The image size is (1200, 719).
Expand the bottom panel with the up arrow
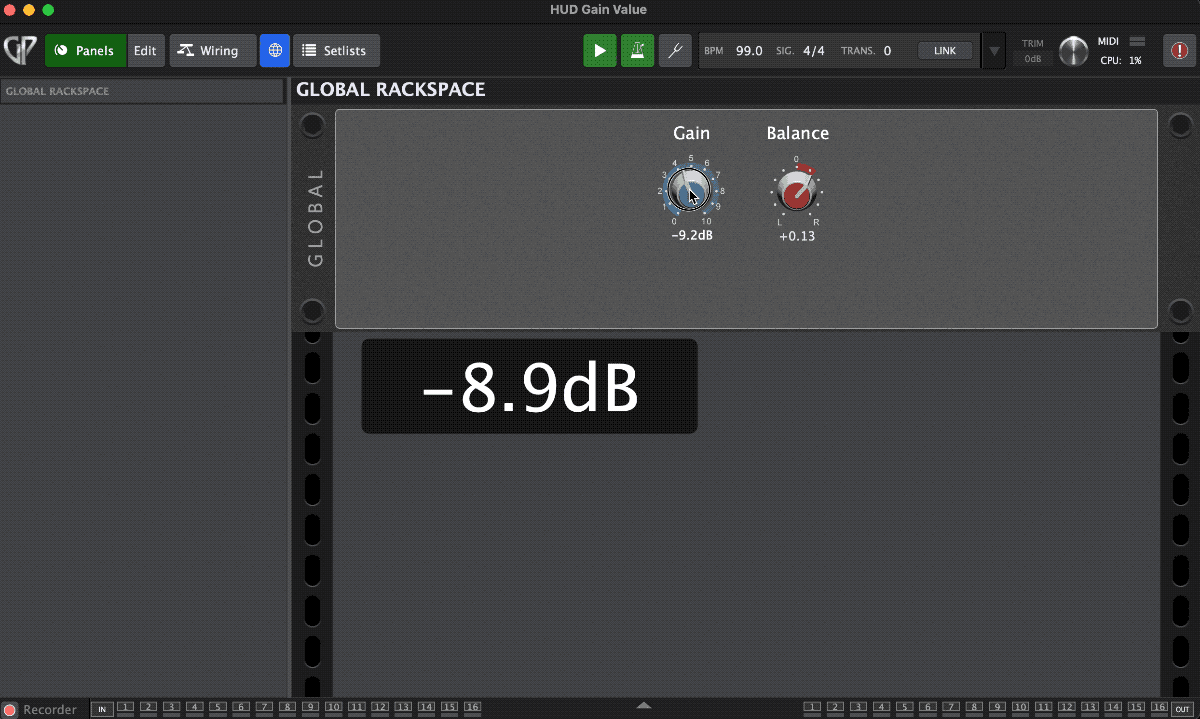(644, 704)
